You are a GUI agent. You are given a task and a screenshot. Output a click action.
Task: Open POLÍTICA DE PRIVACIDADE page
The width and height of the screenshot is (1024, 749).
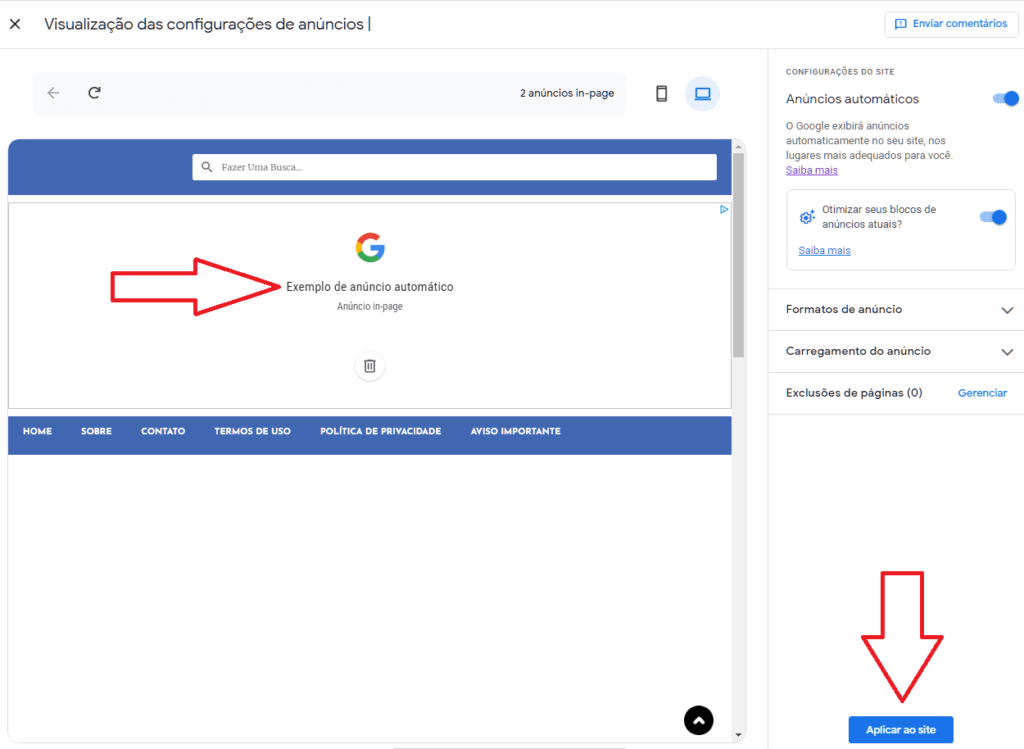click(x=381, y=431)
